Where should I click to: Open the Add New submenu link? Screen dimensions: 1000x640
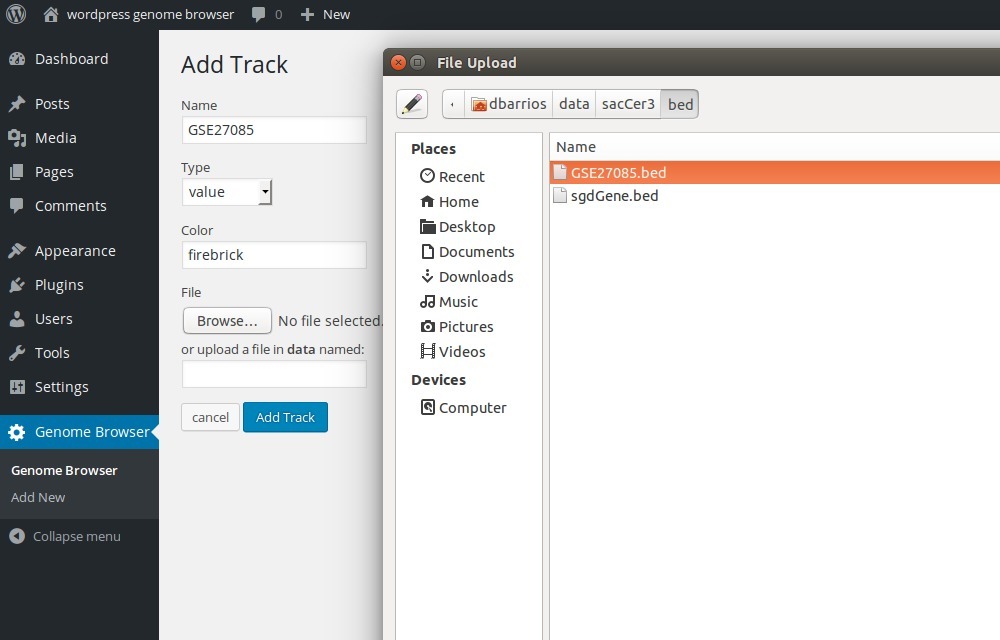(x=38, y=497)
